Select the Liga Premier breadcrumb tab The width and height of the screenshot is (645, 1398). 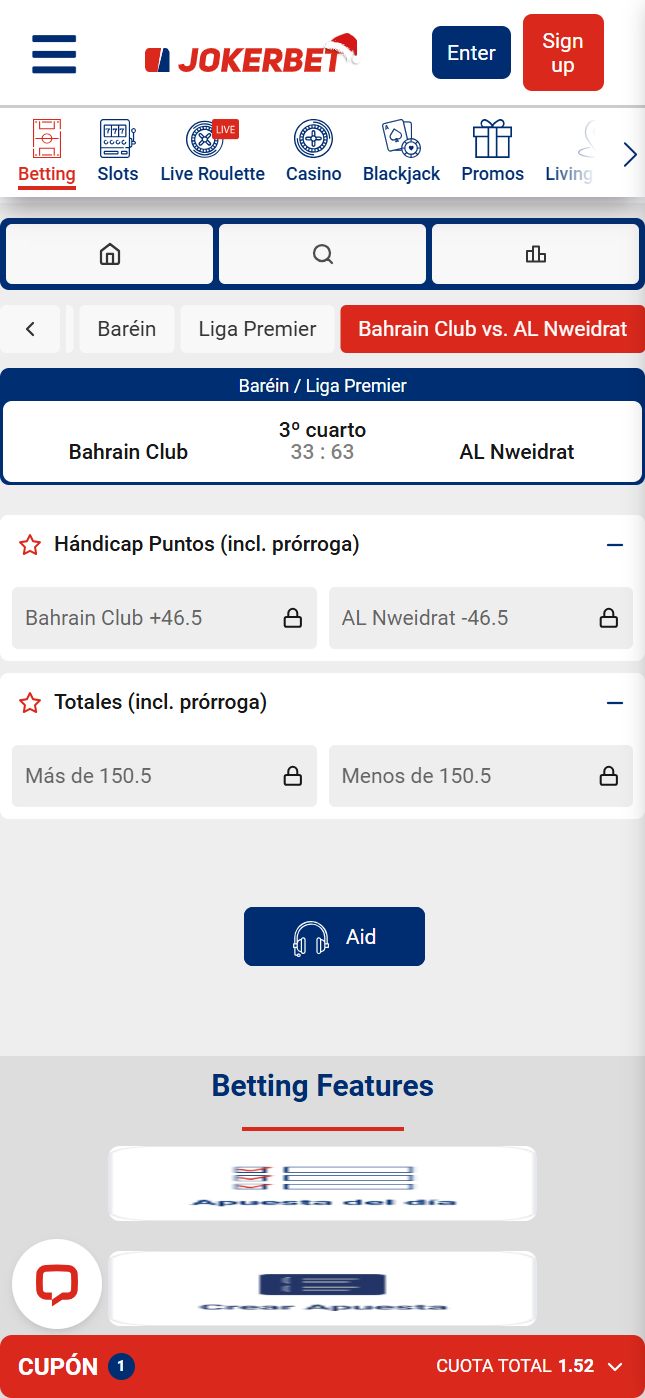coord(257,329)
